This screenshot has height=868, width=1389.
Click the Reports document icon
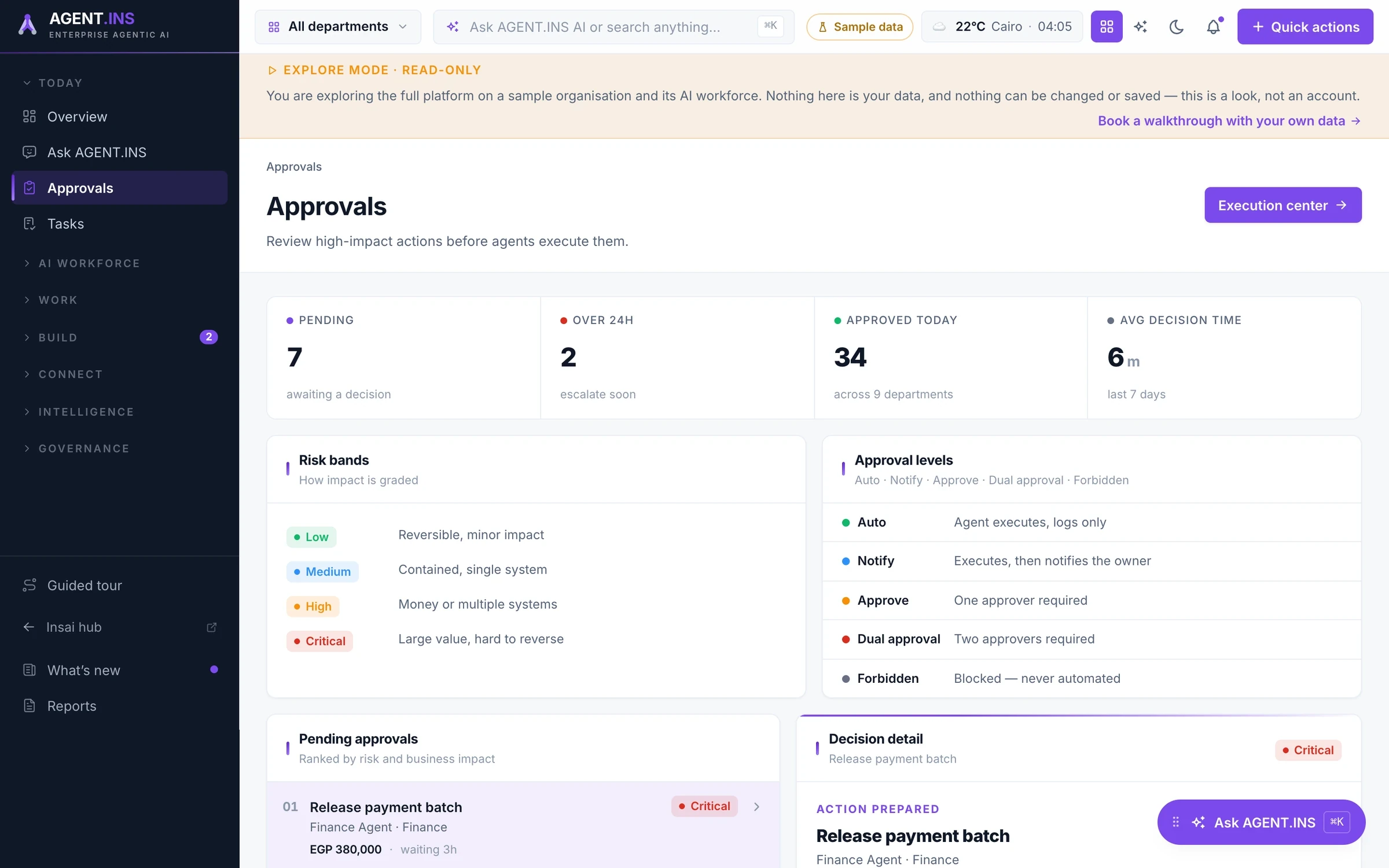pyautogui.click(x=30, y=705)
